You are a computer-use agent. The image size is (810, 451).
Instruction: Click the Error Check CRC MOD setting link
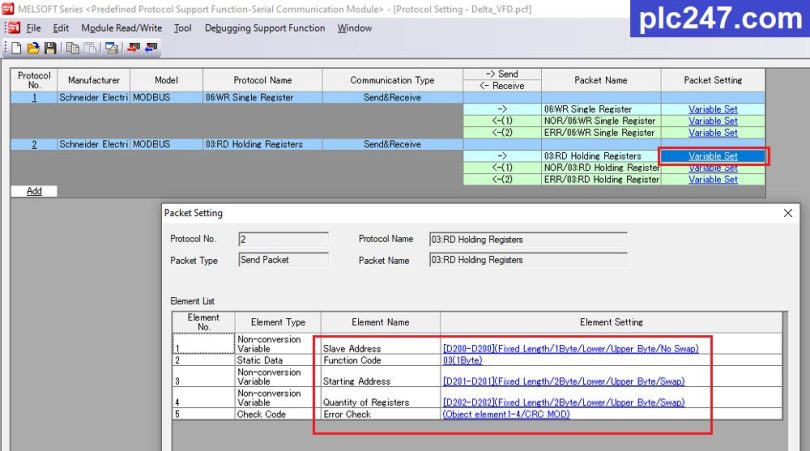point(506,414)
